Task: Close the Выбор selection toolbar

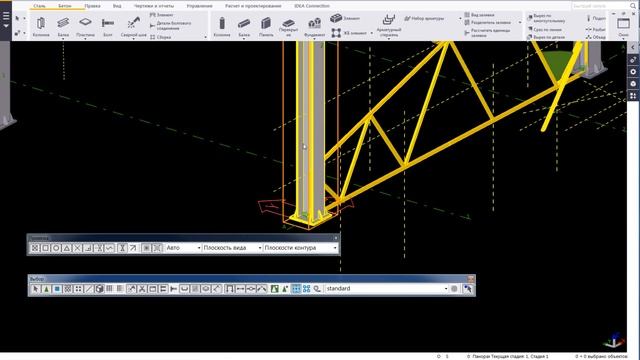Action: pos(471,279)
